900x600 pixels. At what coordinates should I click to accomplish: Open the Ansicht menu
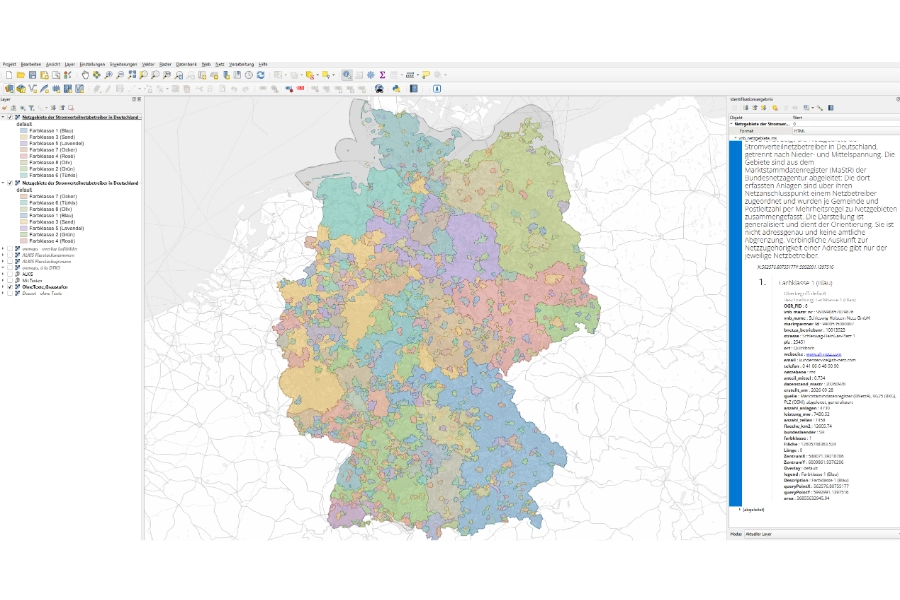coord(53,64)
